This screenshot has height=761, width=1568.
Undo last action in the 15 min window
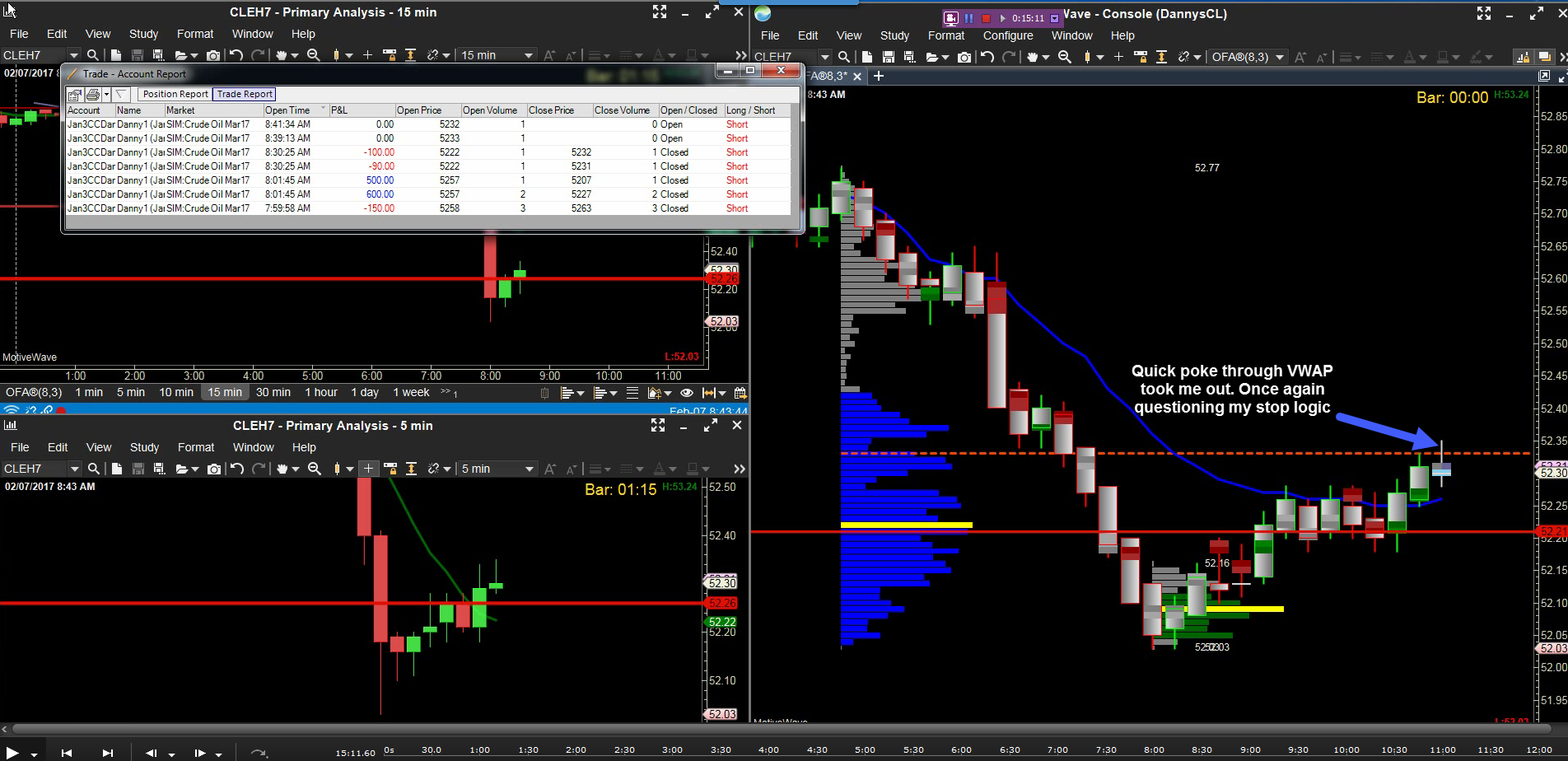coord(236,55)
